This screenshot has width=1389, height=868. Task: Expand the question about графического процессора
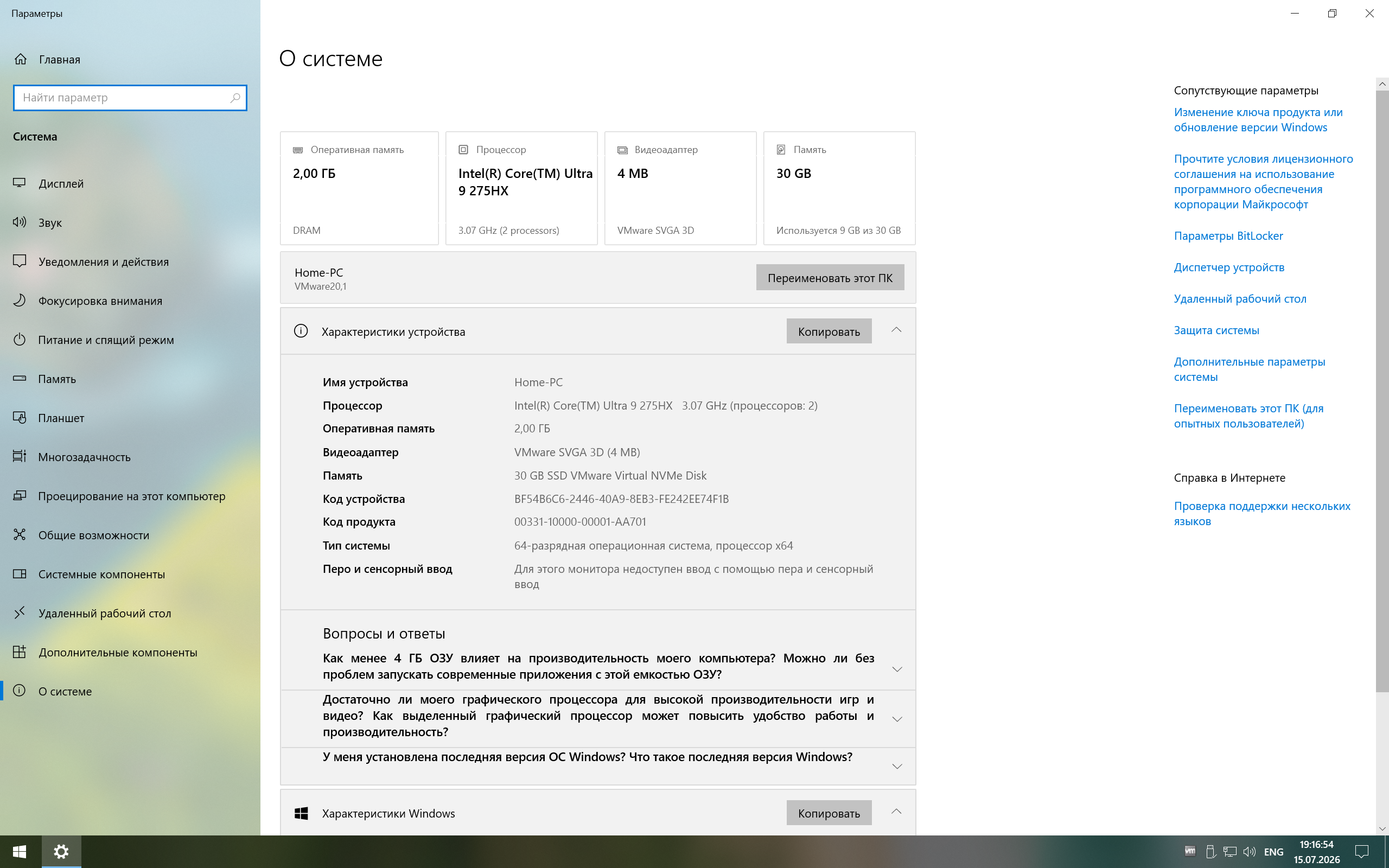click(896, 719)
